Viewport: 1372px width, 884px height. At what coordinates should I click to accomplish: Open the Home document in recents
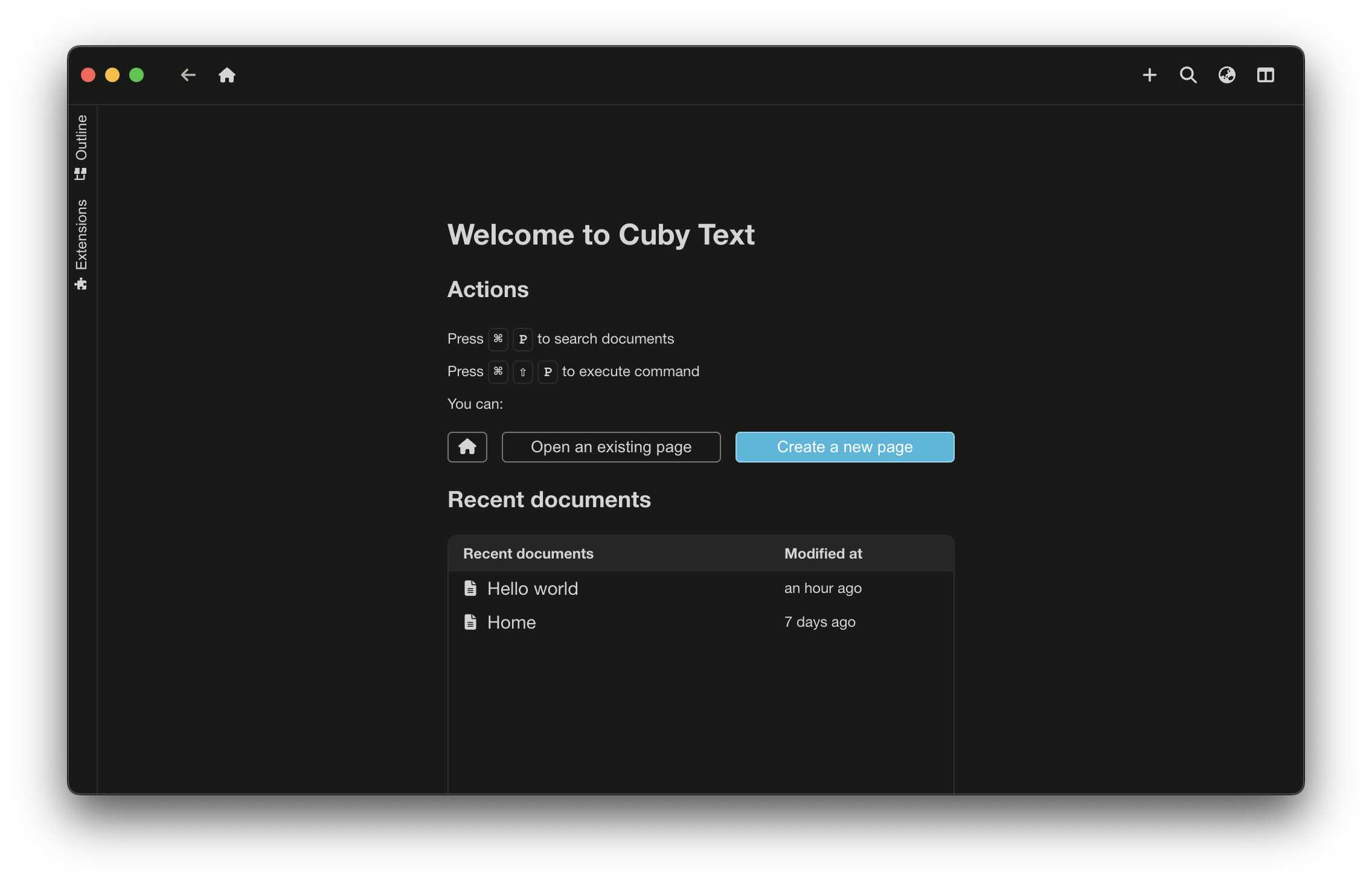click(511, 622)
